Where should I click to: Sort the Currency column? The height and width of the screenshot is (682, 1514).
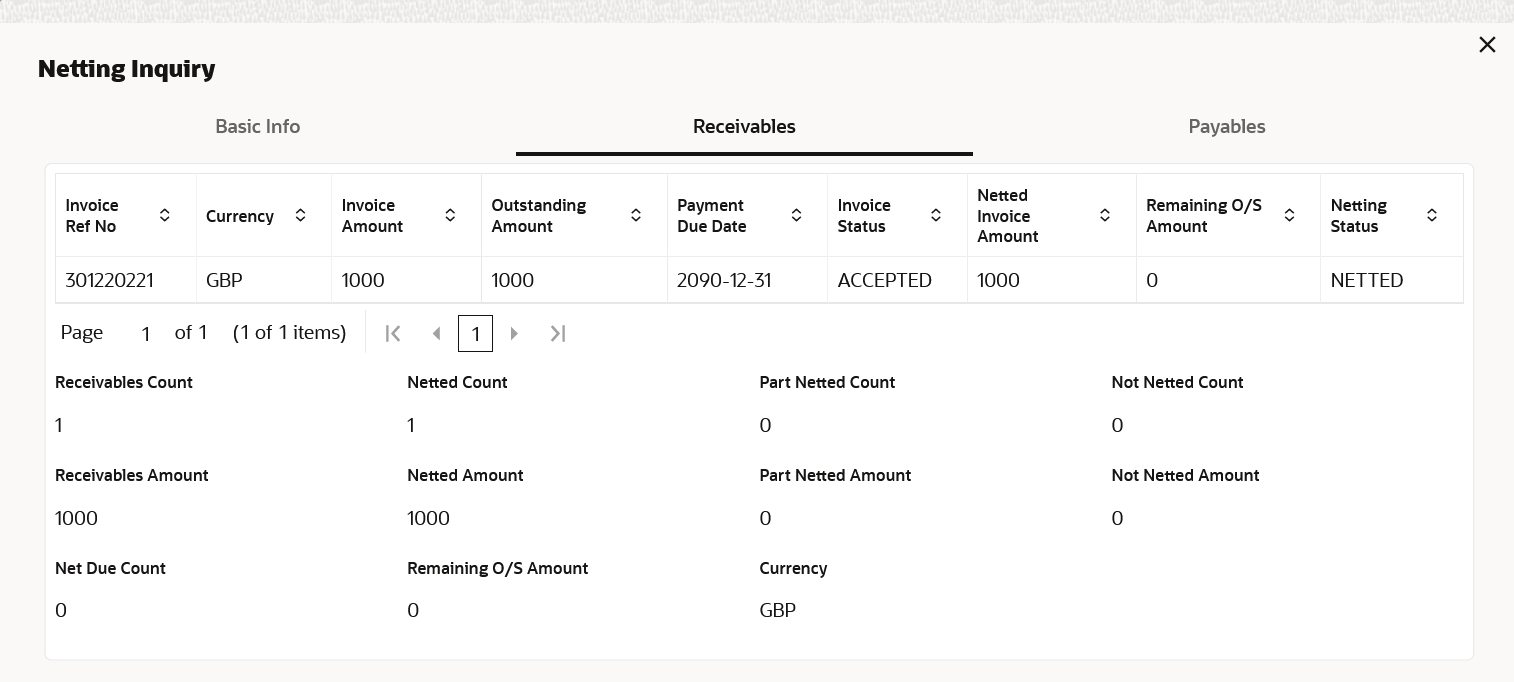[x=300, y=216]
